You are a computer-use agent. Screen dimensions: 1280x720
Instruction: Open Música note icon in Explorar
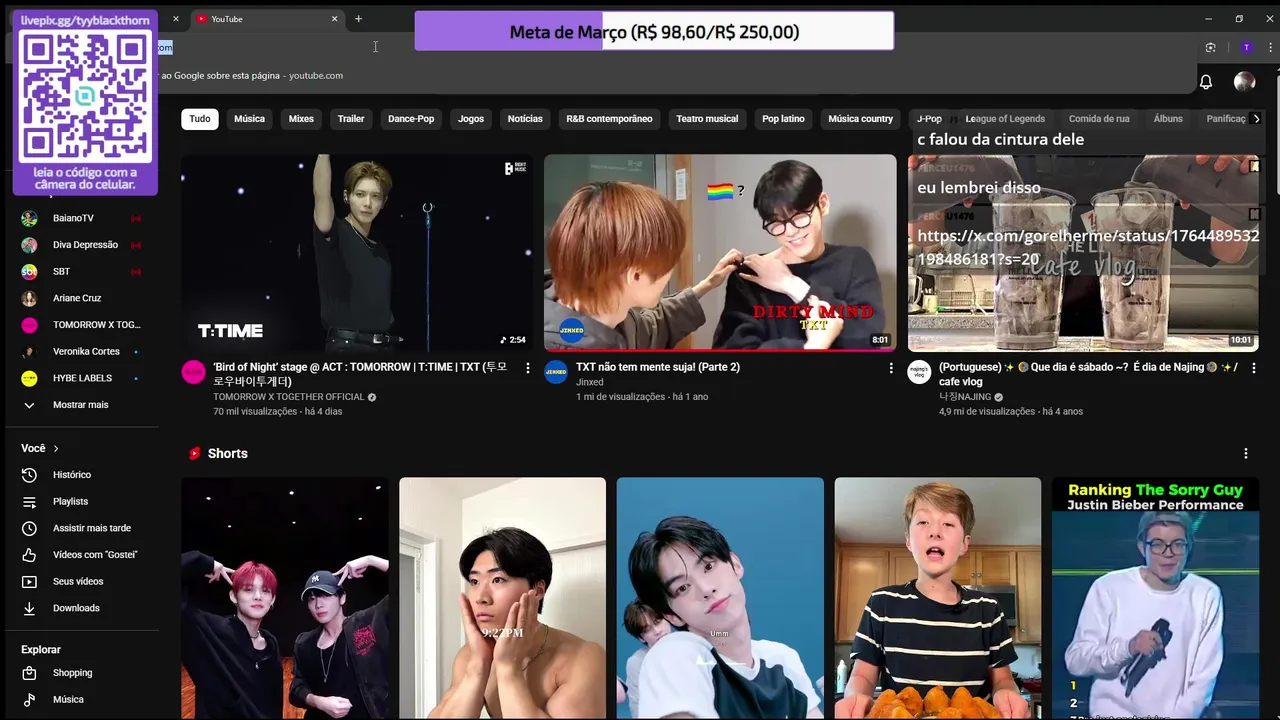coord(29,700)
